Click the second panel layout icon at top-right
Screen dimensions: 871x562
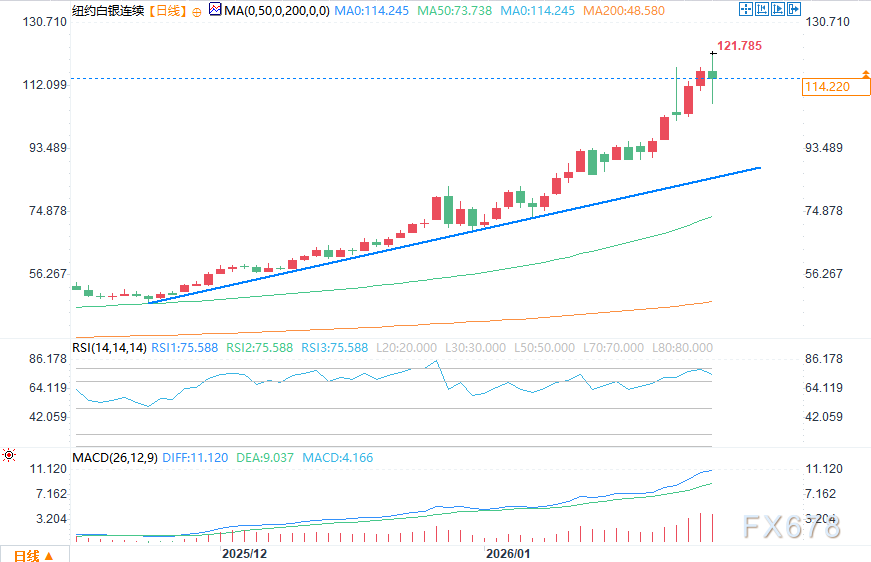(x=764, y=10)
